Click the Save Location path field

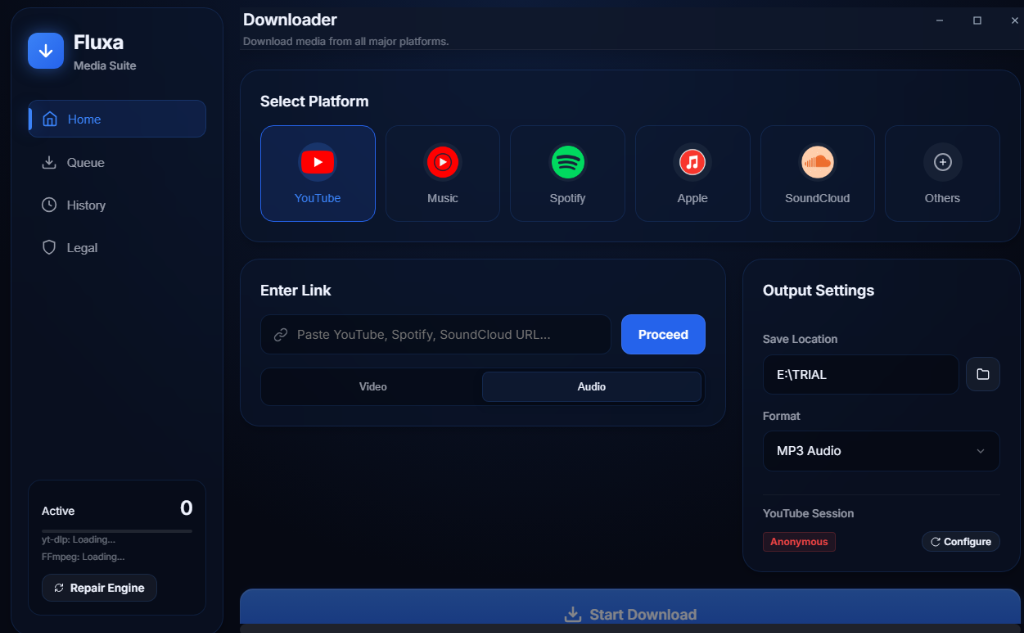tap(860, 374)
